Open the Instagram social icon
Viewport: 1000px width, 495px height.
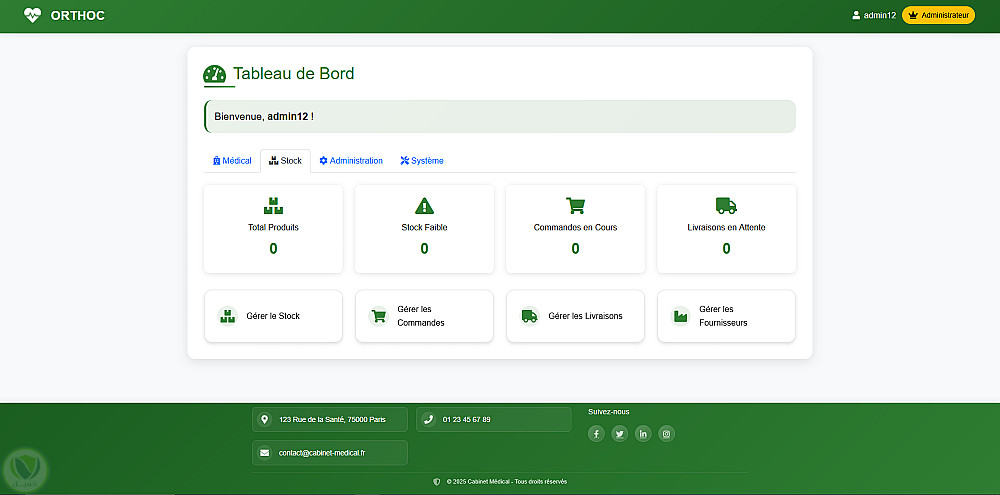coord(666,434)
